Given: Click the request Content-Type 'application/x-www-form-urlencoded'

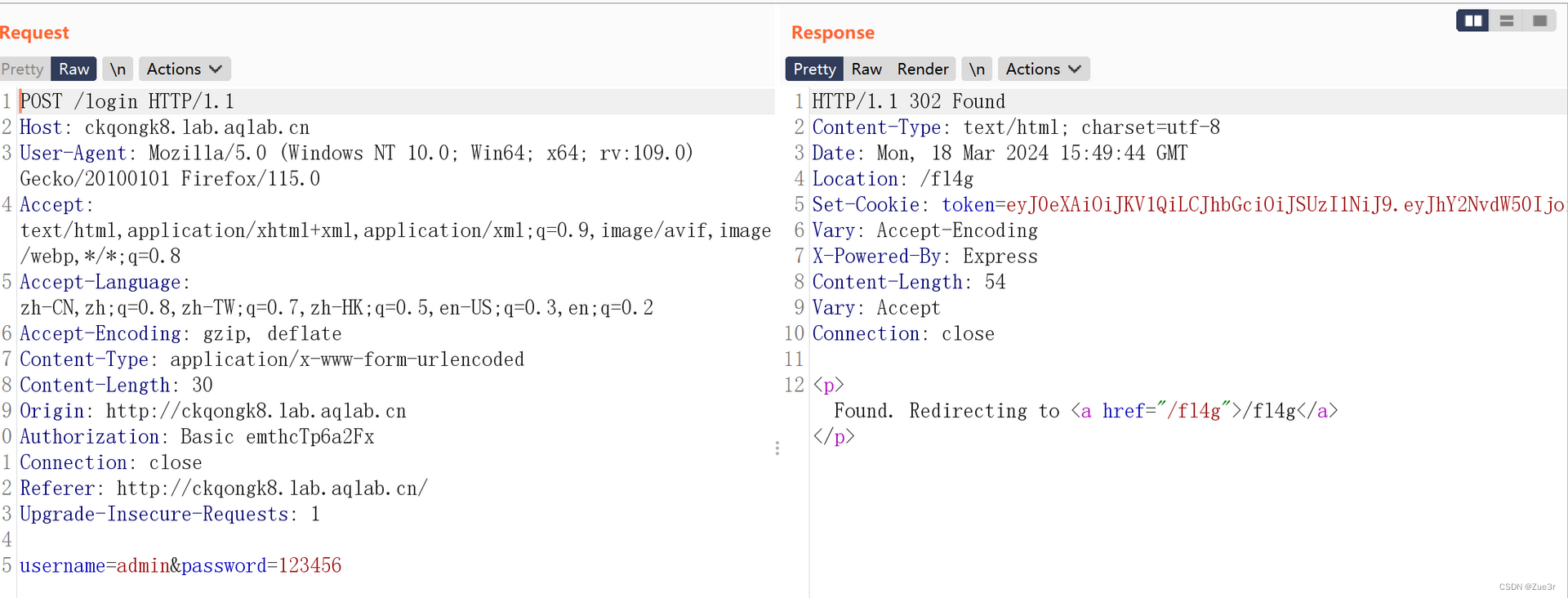Looking at the screenshot, I should (347, 359).
